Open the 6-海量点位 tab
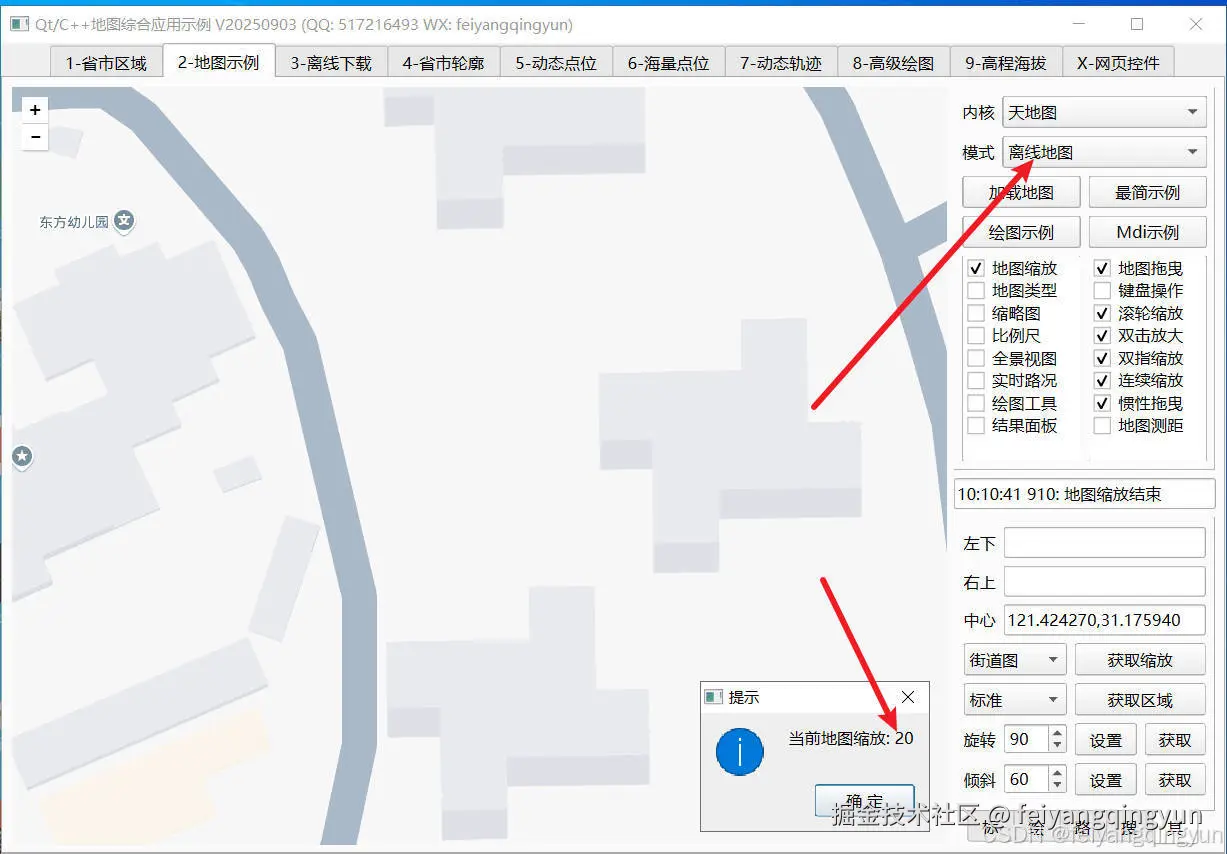The height and width of the screenshot is (854, 1227). (669, 61)
